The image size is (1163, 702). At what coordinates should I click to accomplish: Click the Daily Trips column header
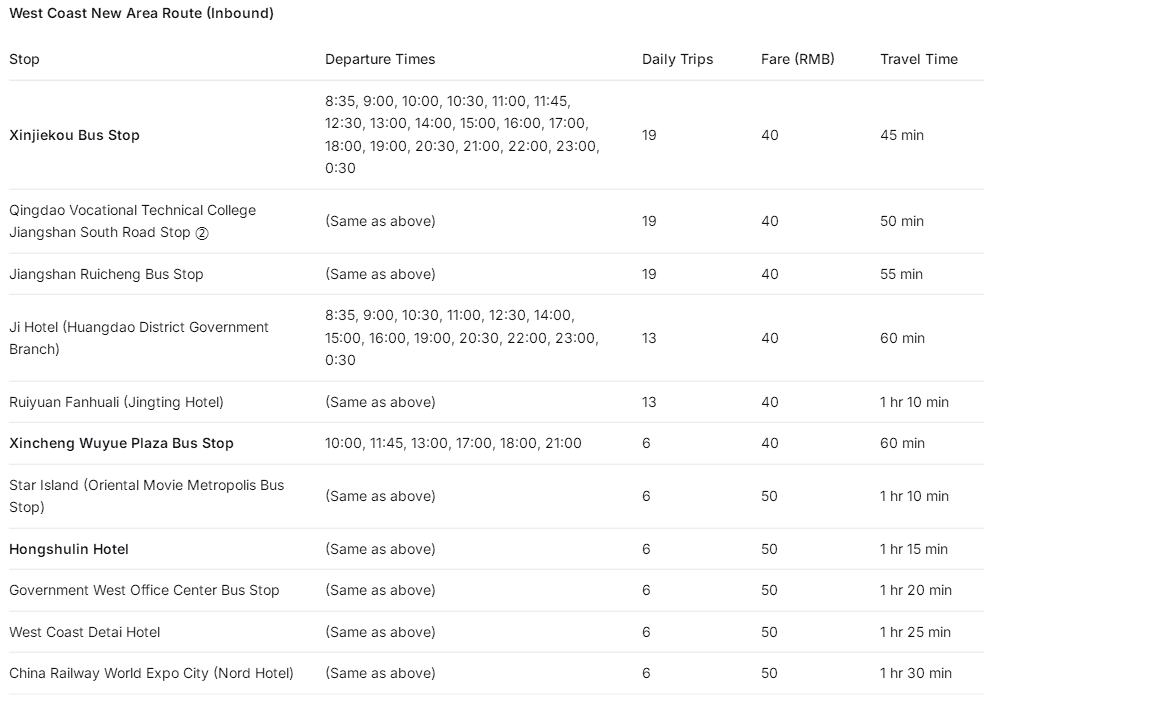coord(677,59)
